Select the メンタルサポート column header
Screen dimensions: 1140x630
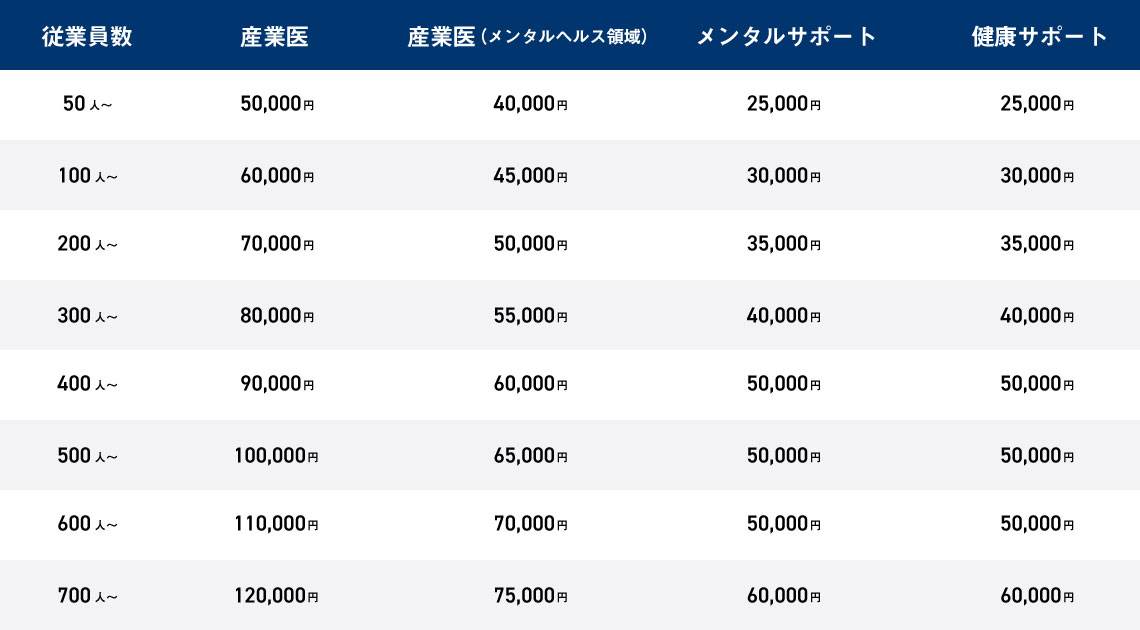click(786, 37)
